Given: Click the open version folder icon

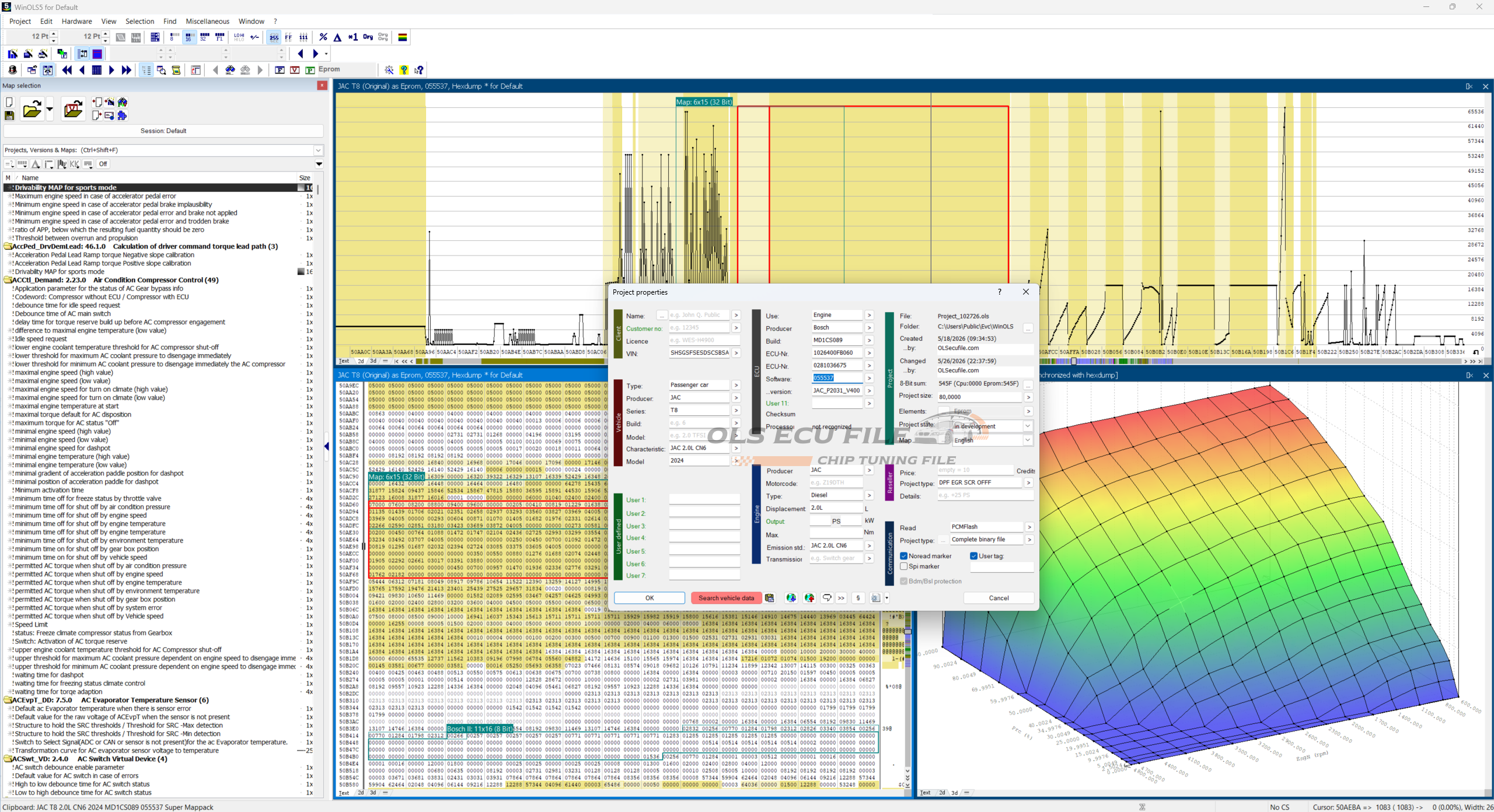Looking at the screenshot, I should pos(73,109).
